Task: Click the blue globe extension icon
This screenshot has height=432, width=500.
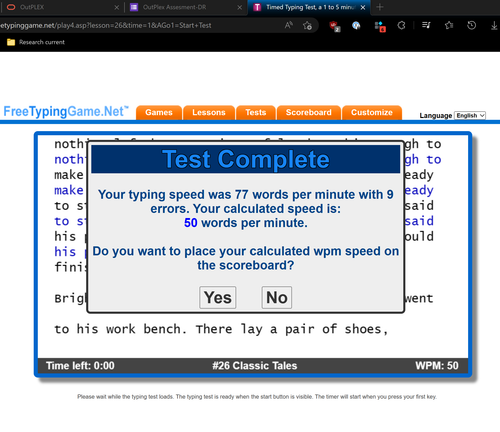Action: (x=356, y=25)
